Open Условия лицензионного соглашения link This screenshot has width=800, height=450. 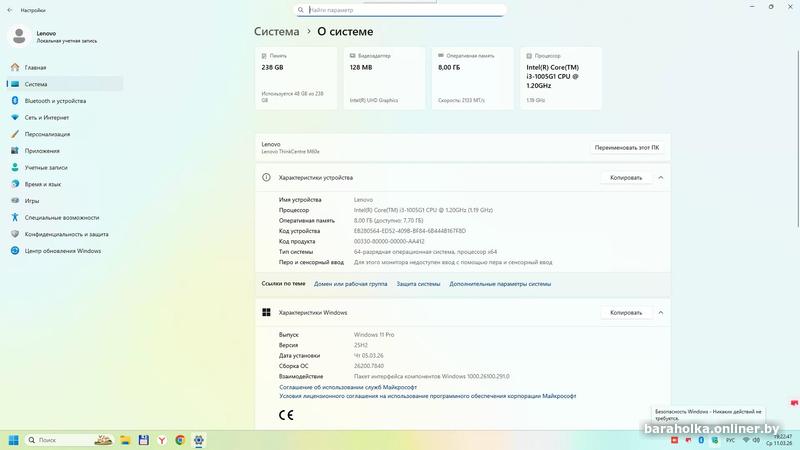click(x=428, y=396)
